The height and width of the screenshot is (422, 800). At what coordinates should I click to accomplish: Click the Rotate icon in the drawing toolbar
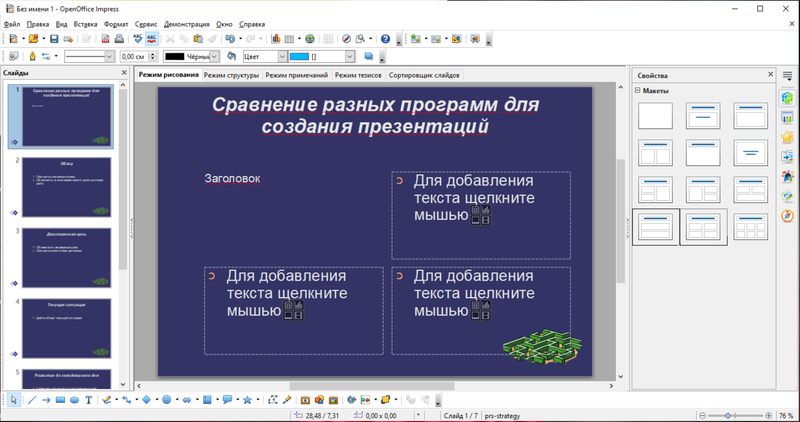[x=352, y=400]
